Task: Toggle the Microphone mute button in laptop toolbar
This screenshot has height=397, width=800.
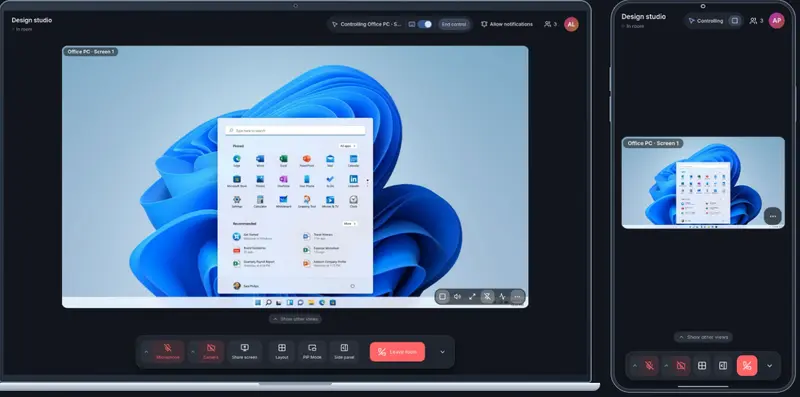Action: (168, 351)
